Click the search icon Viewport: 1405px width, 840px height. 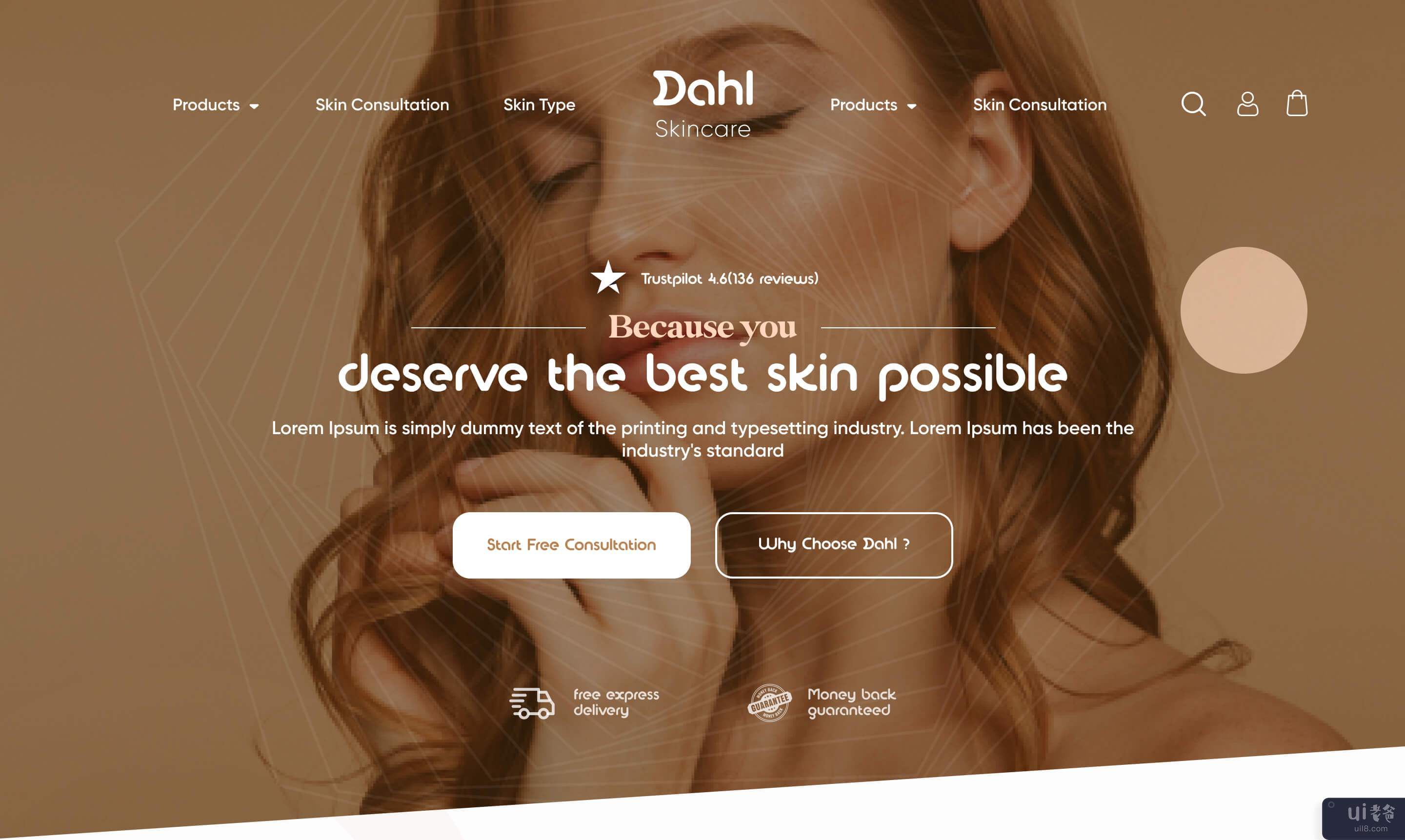click(1195, 104)
